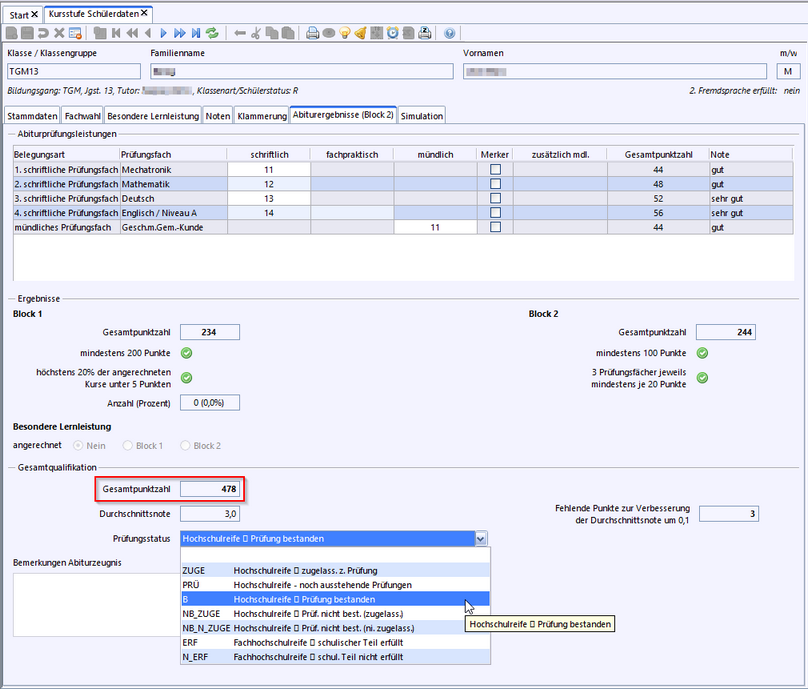Click the Klasse field containing TGM13

click(x=74, y=71)
